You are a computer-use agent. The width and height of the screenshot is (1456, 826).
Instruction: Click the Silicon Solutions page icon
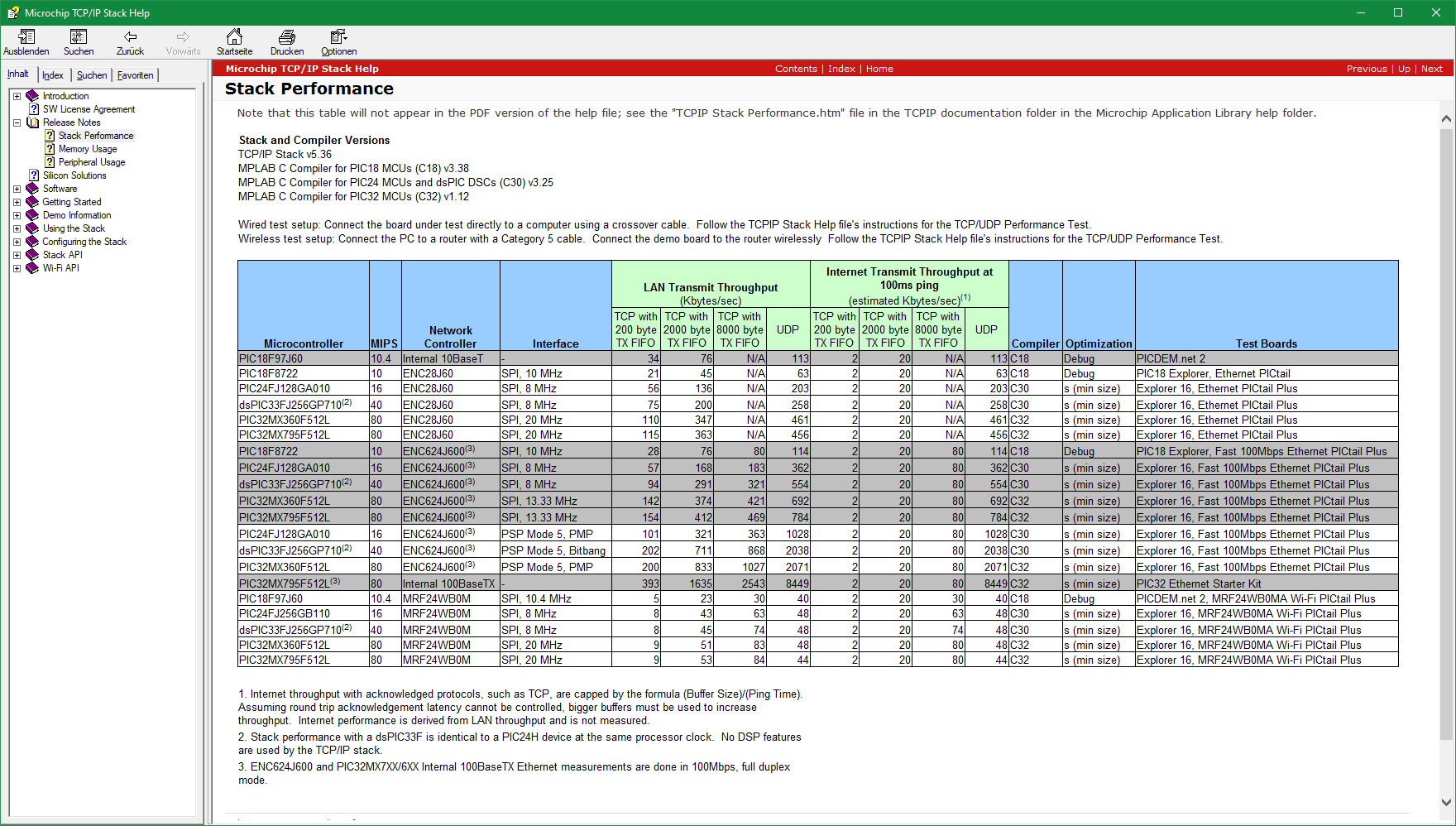point(34,175)
